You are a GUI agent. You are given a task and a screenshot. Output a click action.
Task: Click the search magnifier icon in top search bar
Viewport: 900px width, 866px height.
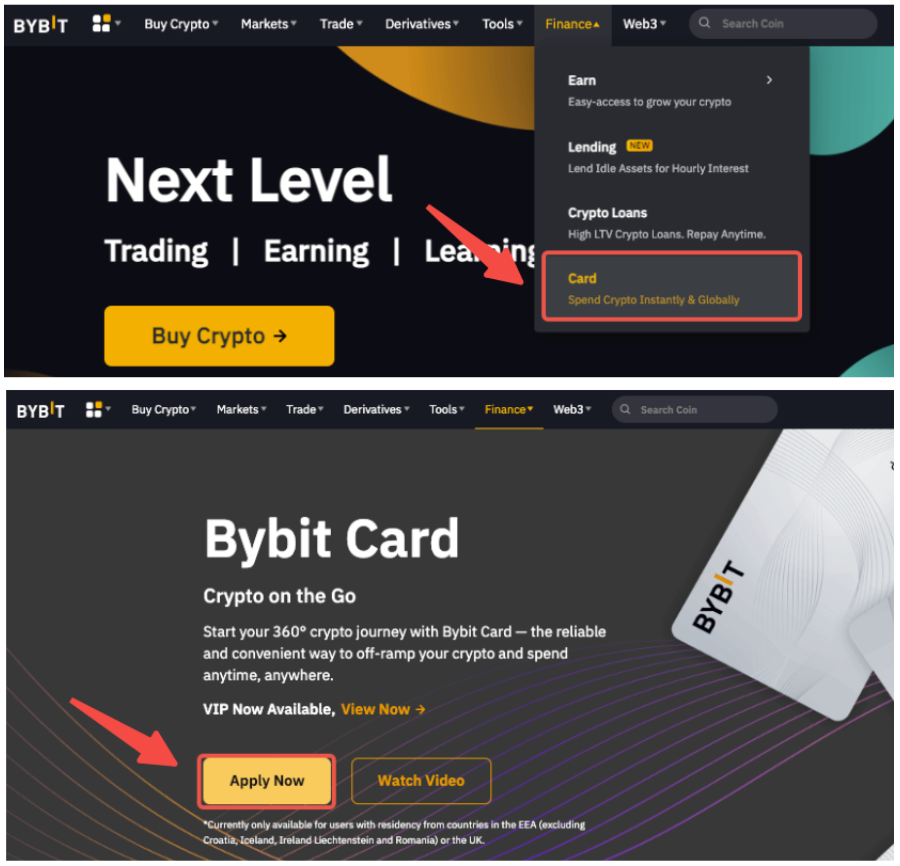tap(705, 24)
